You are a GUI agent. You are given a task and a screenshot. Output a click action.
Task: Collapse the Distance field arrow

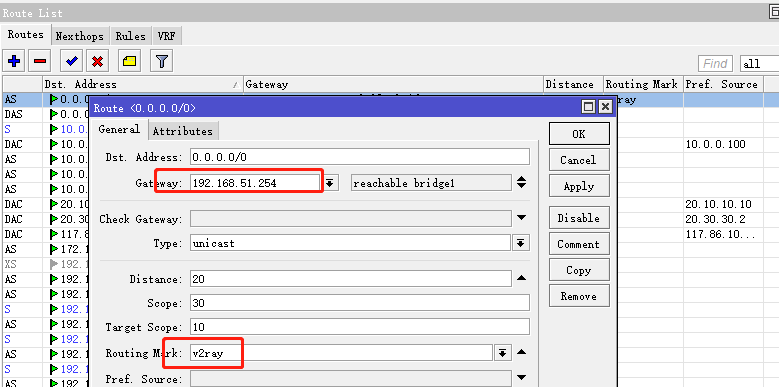521,278
